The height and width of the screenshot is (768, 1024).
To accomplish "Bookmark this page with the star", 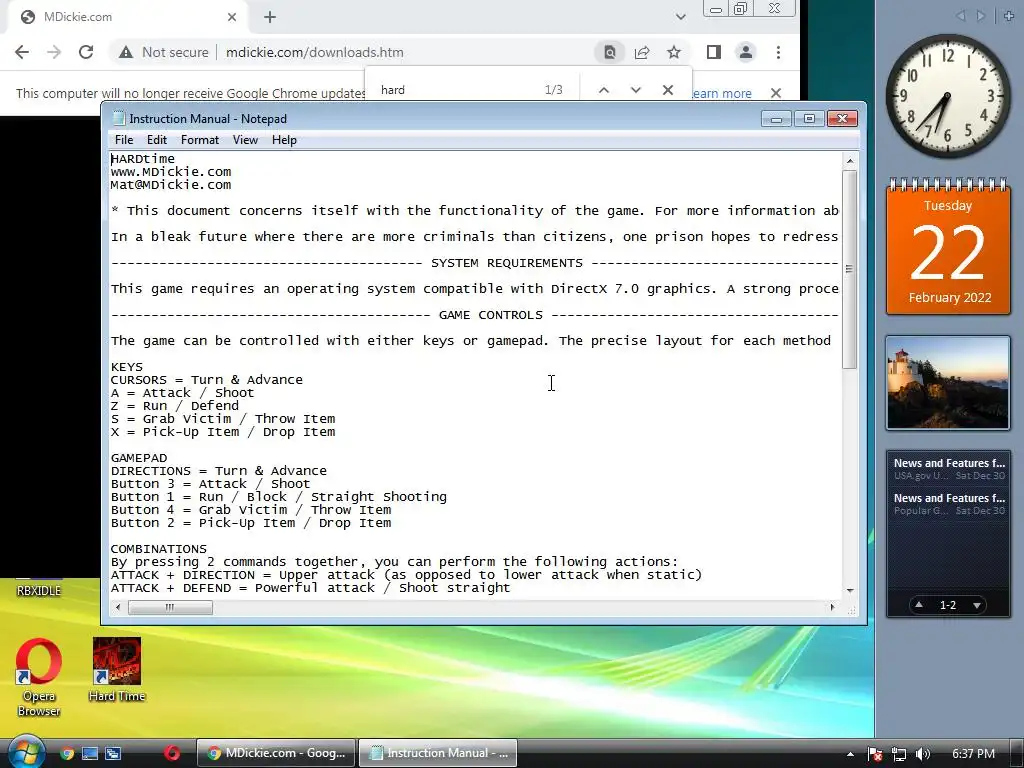I will [674, 52].
